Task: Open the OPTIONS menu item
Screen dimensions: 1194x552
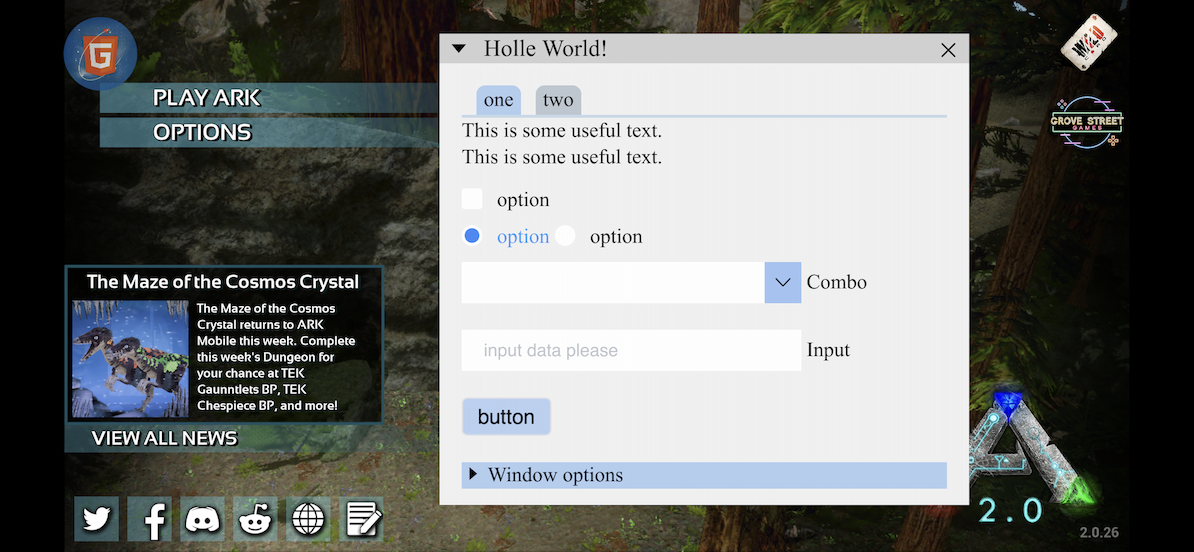Action: coord(270,132)
